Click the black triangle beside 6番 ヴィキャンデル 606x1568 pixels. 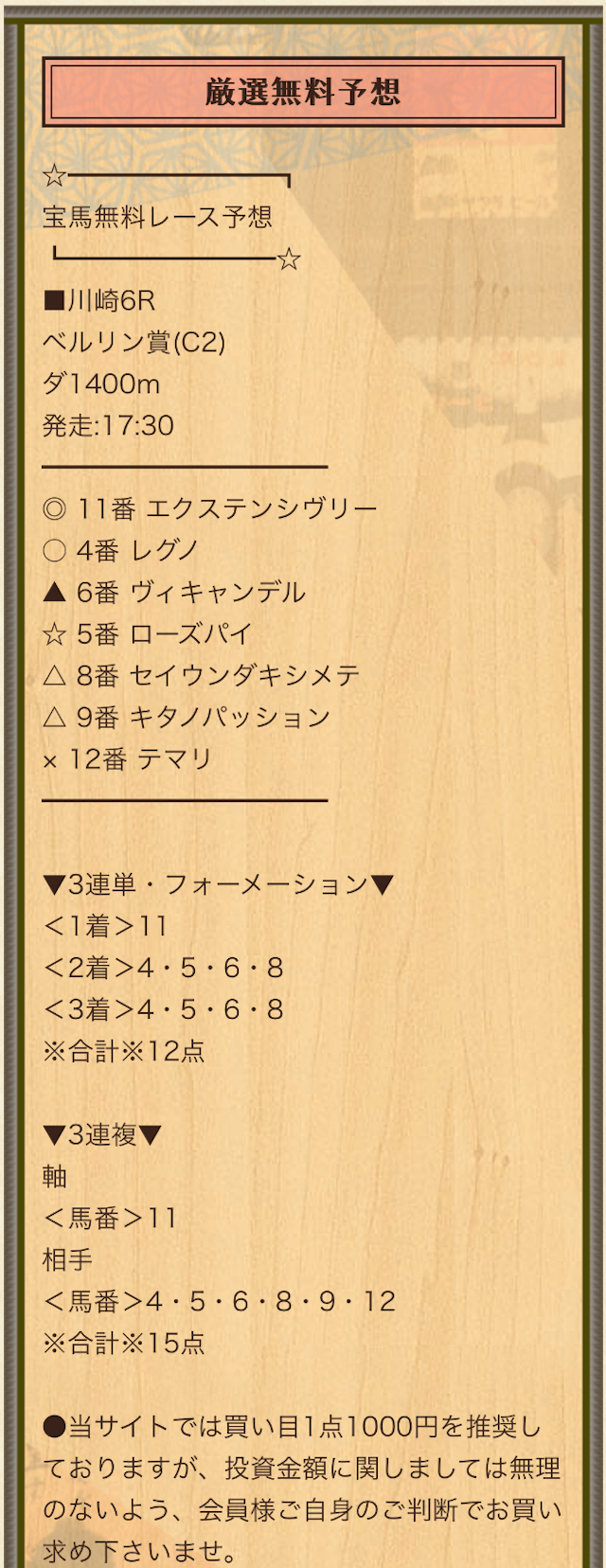[55, 593]
